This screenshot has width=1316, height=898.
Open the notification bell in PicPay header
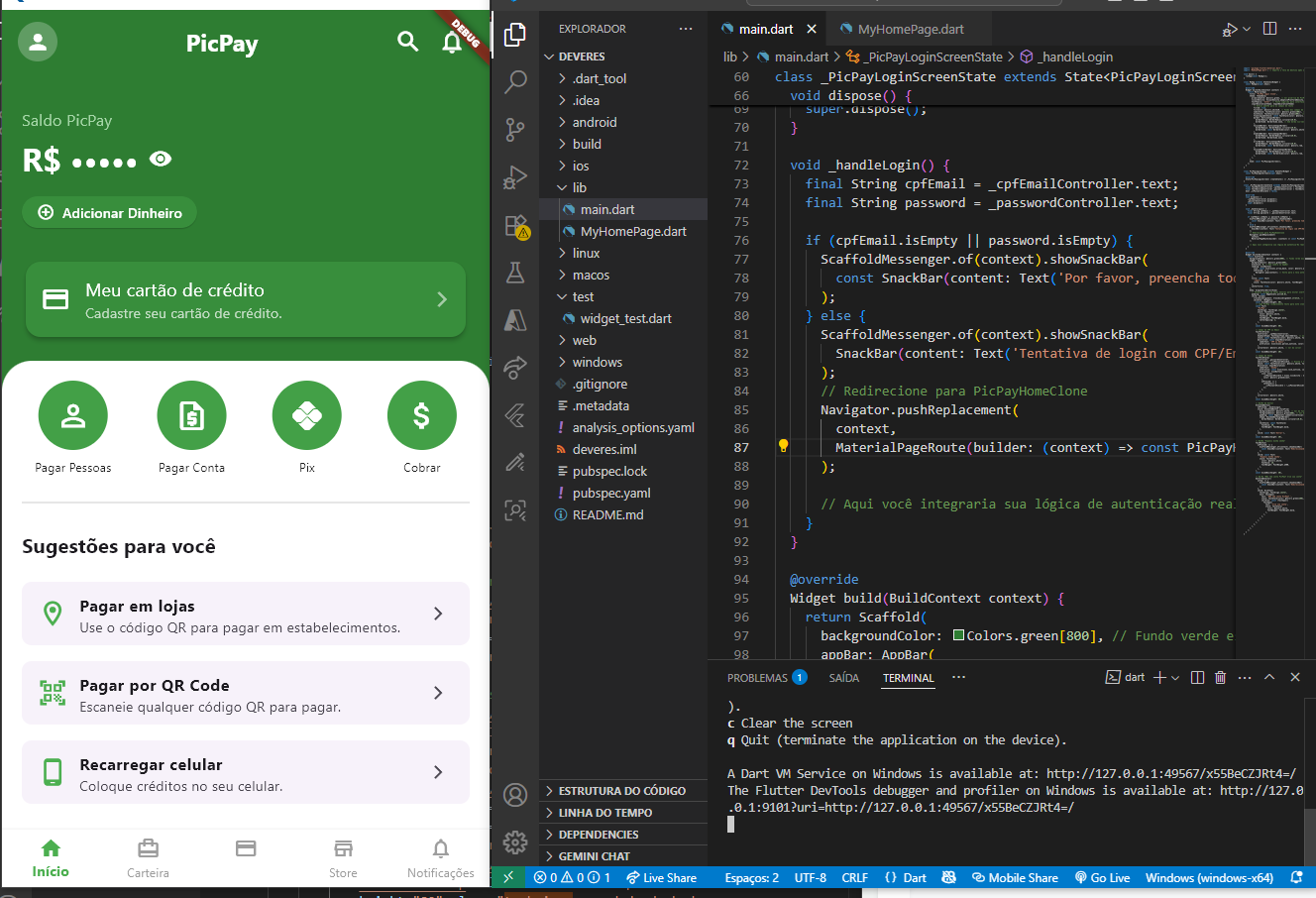452,42
